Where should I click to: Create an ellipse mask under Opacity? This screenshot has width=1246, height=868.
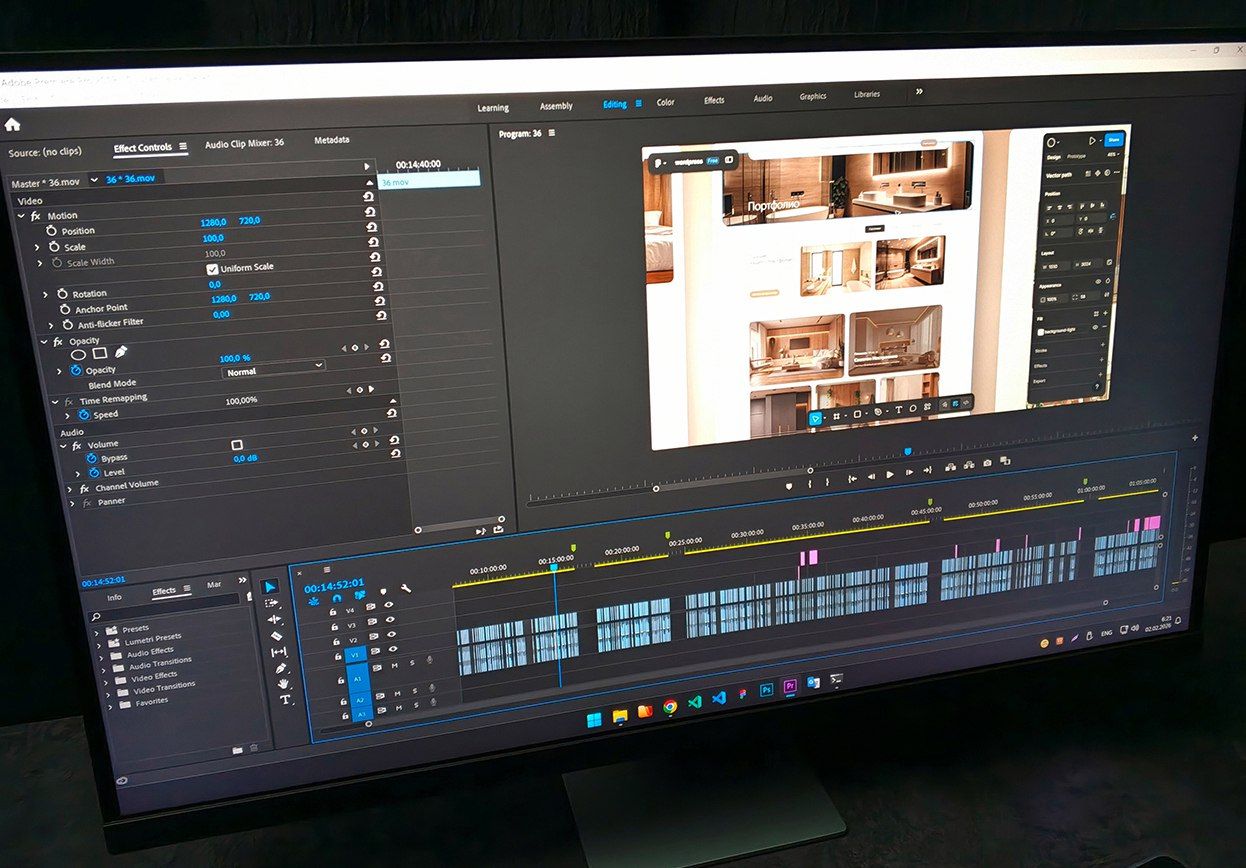tap(78, 354)
